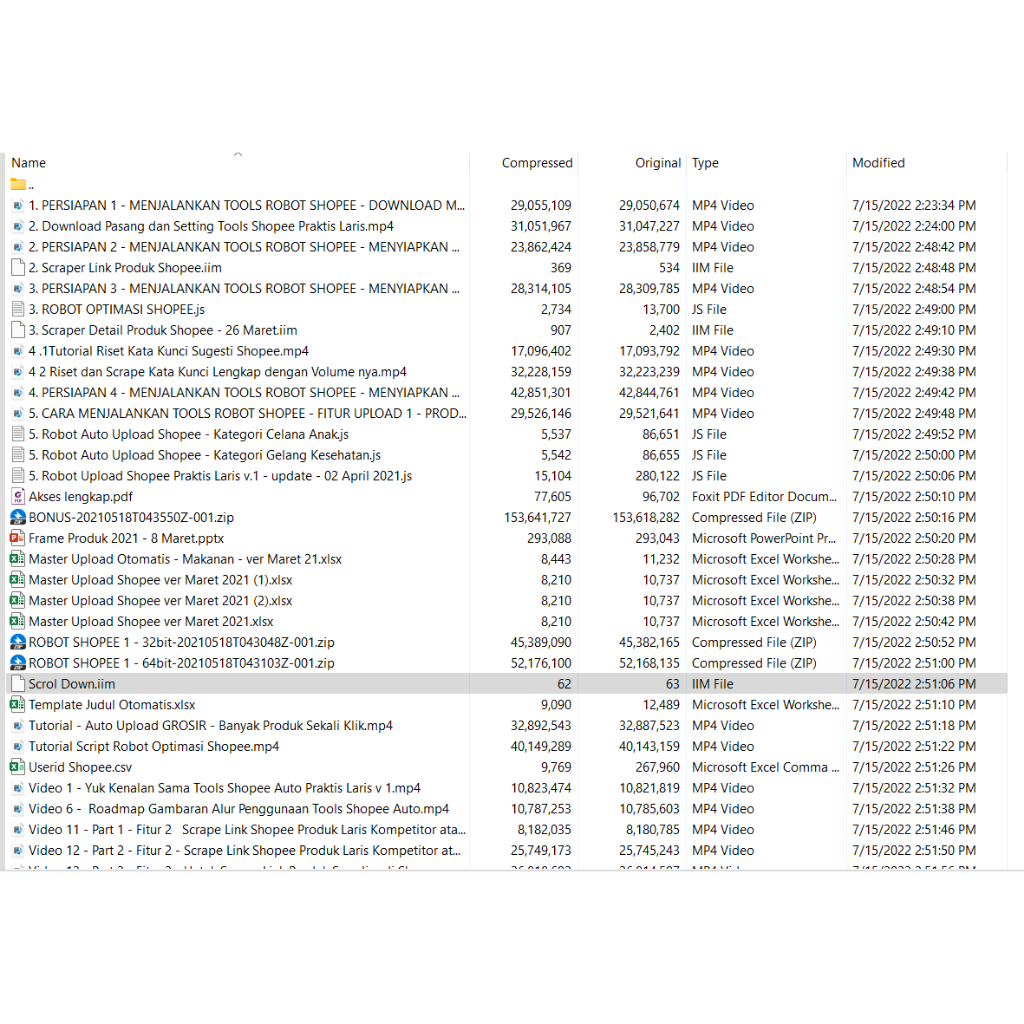Click the video icon of 'Video 6 - Roadmap Gambaran Alur'

pos(18,809)
